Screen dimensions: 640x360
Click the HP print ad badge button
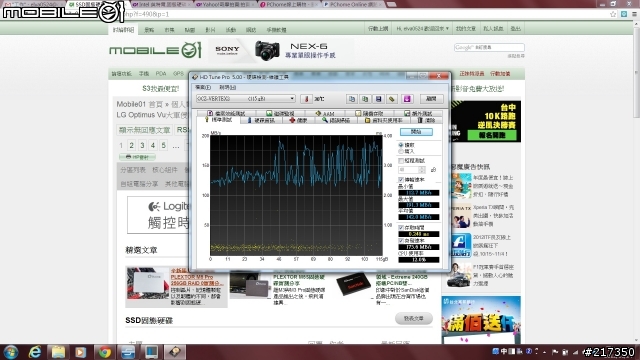138,157
